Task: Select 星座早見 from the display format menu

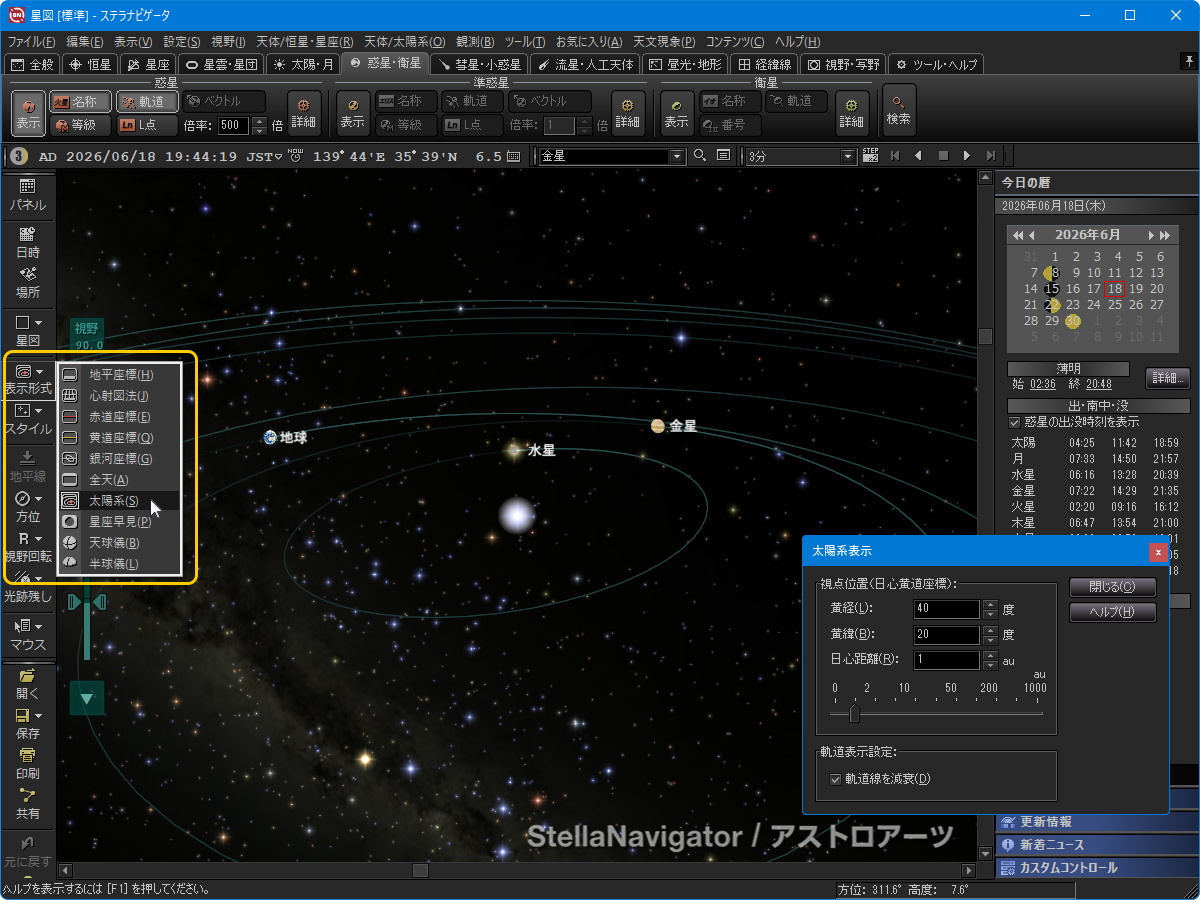Action: click(120, 522)
